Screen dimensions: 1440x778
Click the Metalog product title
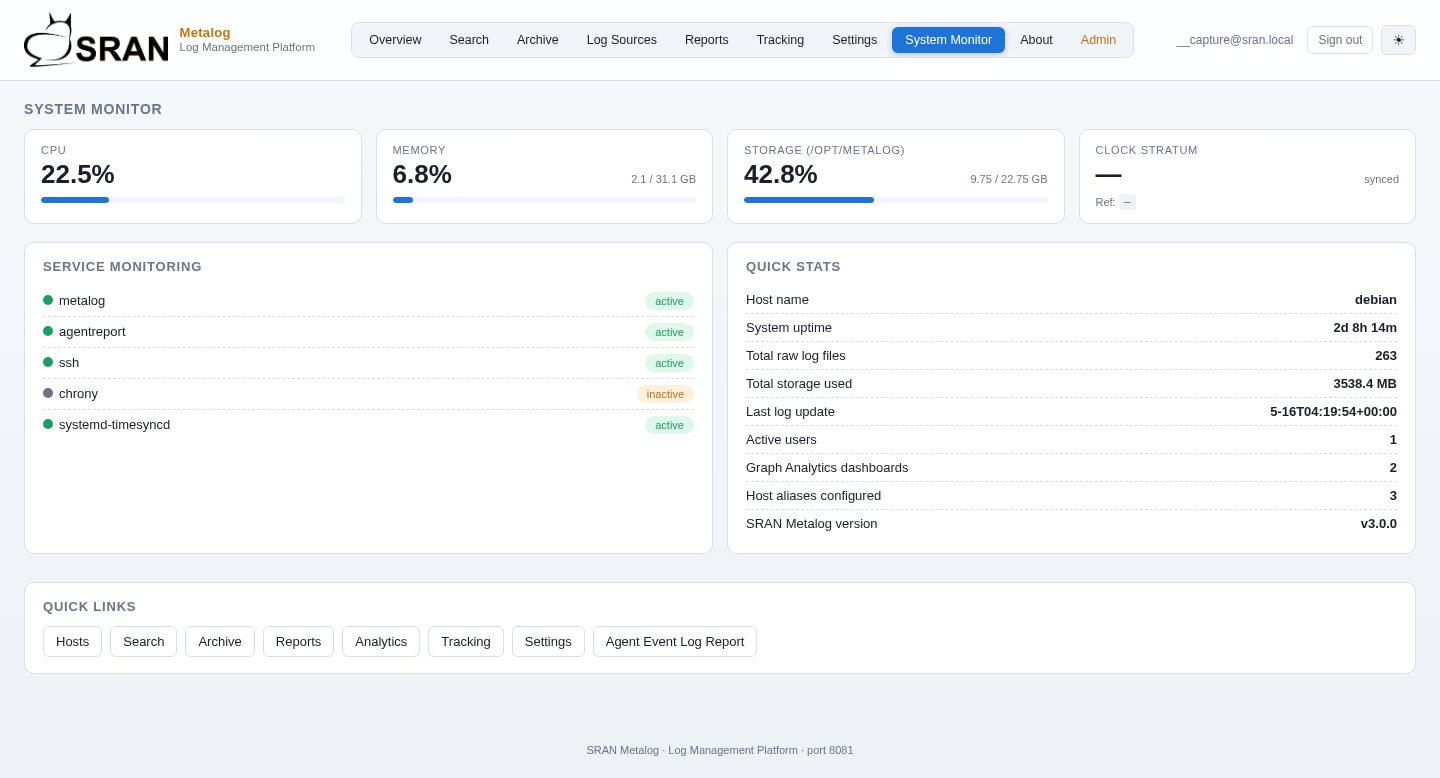click(x=205, y=32)
